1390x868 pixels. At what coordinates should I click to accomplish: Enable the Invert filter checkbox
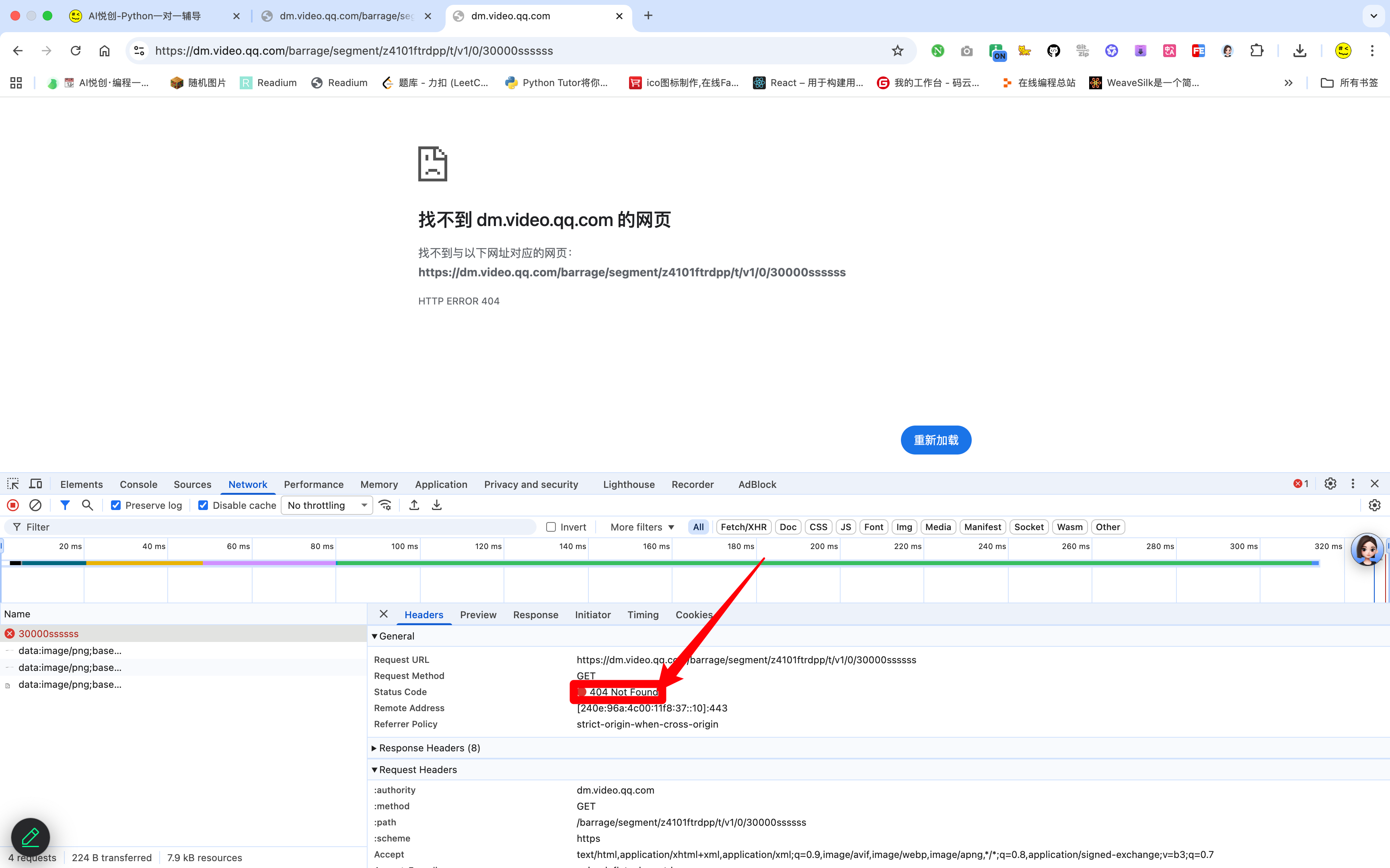point(551,527)
